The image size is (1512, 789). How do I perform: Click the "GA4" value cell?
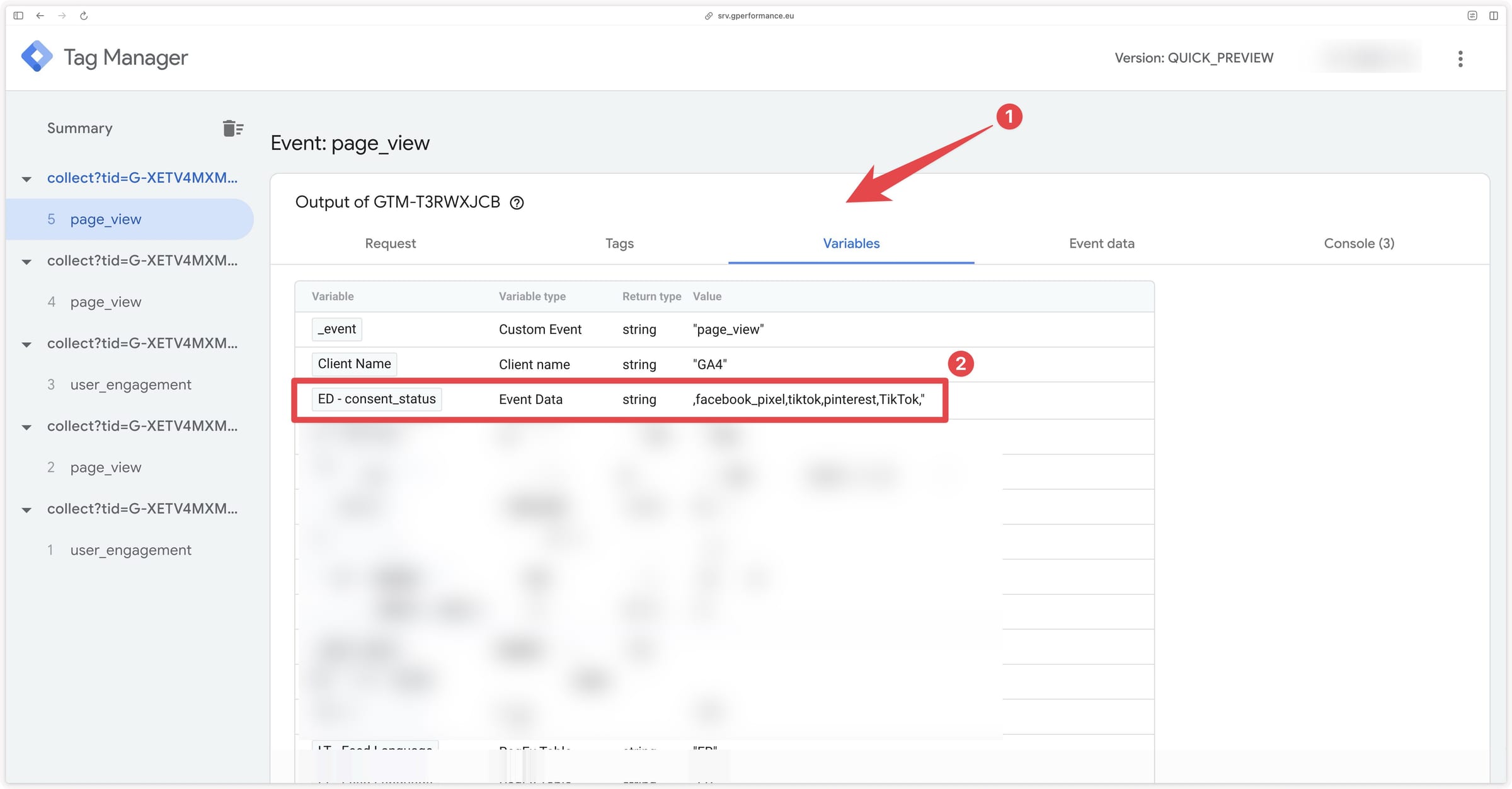[710, 365]
